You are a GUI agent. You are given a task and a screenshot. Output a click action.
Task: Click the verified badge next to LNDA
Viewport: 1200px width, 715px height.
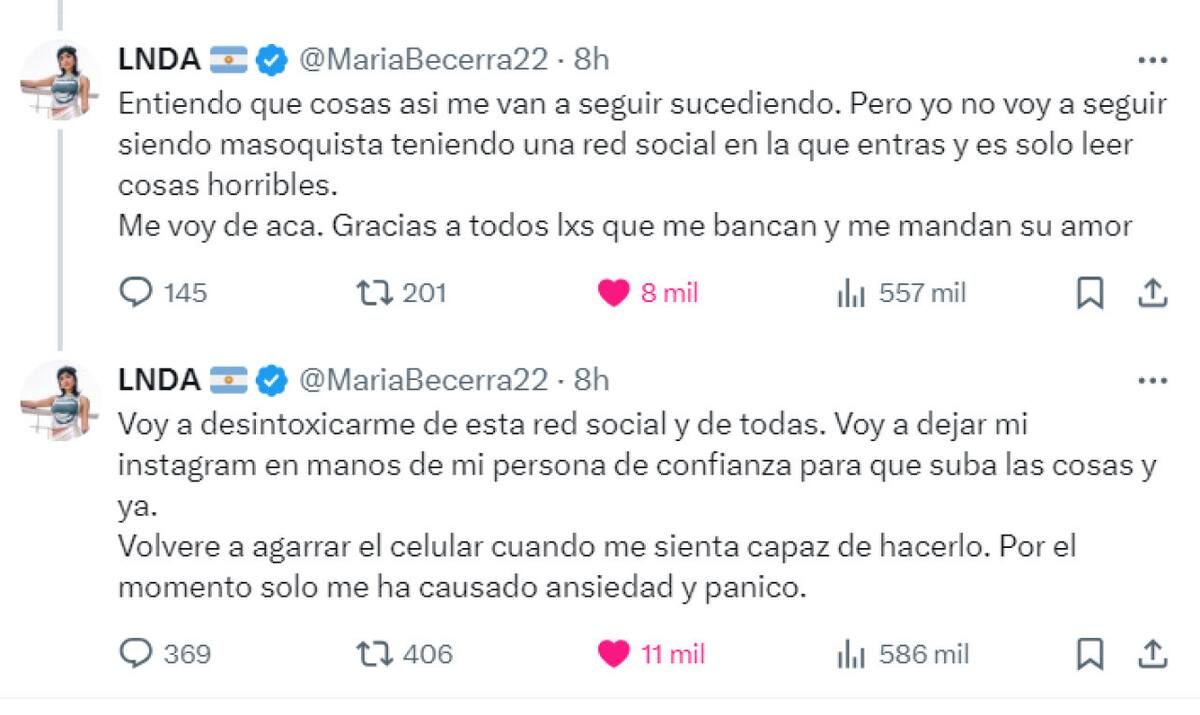[267, 60]
